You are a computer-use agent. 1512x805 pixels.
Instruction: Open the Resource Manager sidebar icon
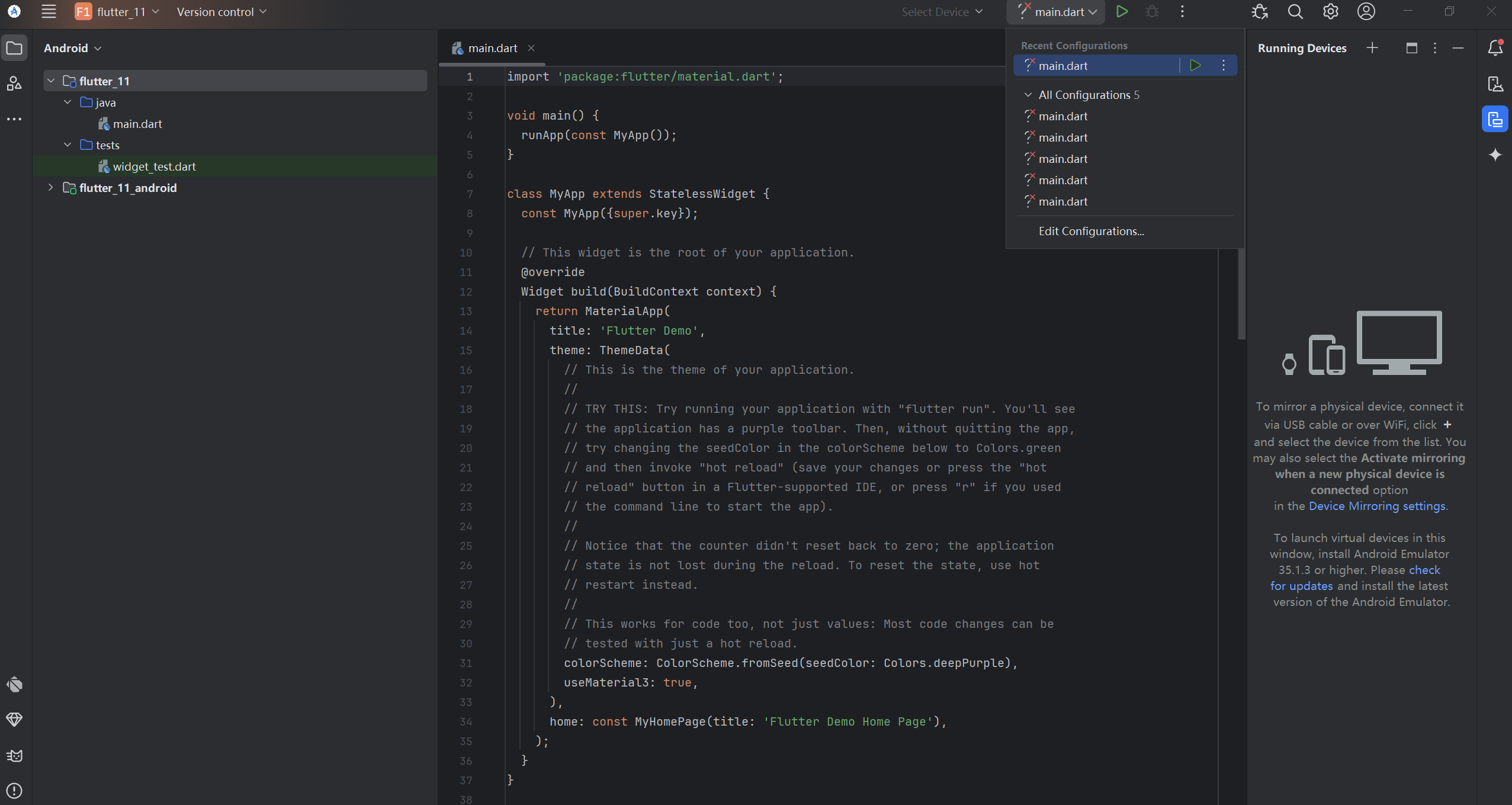tap(14, 84)
